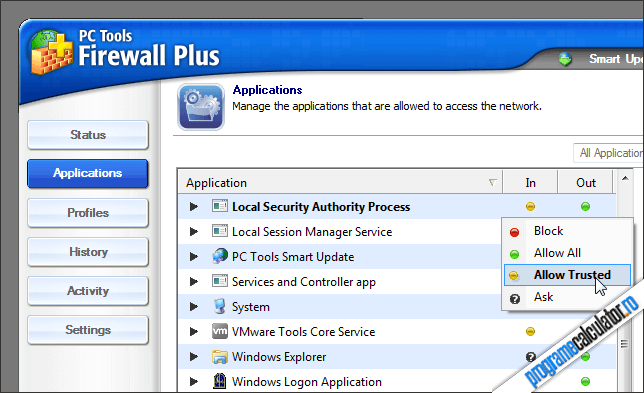
Task: Click the Windows Explorer folder icon
Action: (220, 356)
